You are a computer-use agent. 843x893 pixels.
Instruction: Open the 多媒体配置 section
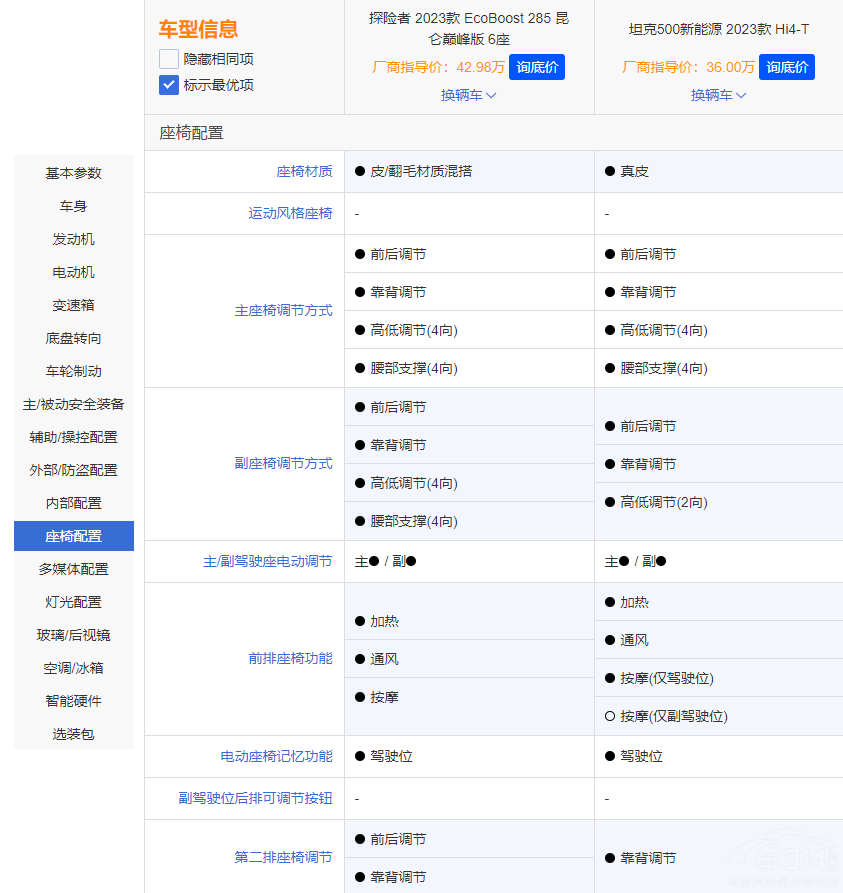click(x=73, y=569)
